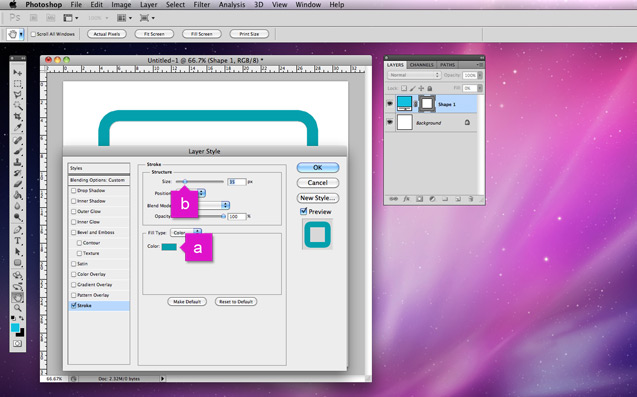Select the Paint Bucket tool

17,195
